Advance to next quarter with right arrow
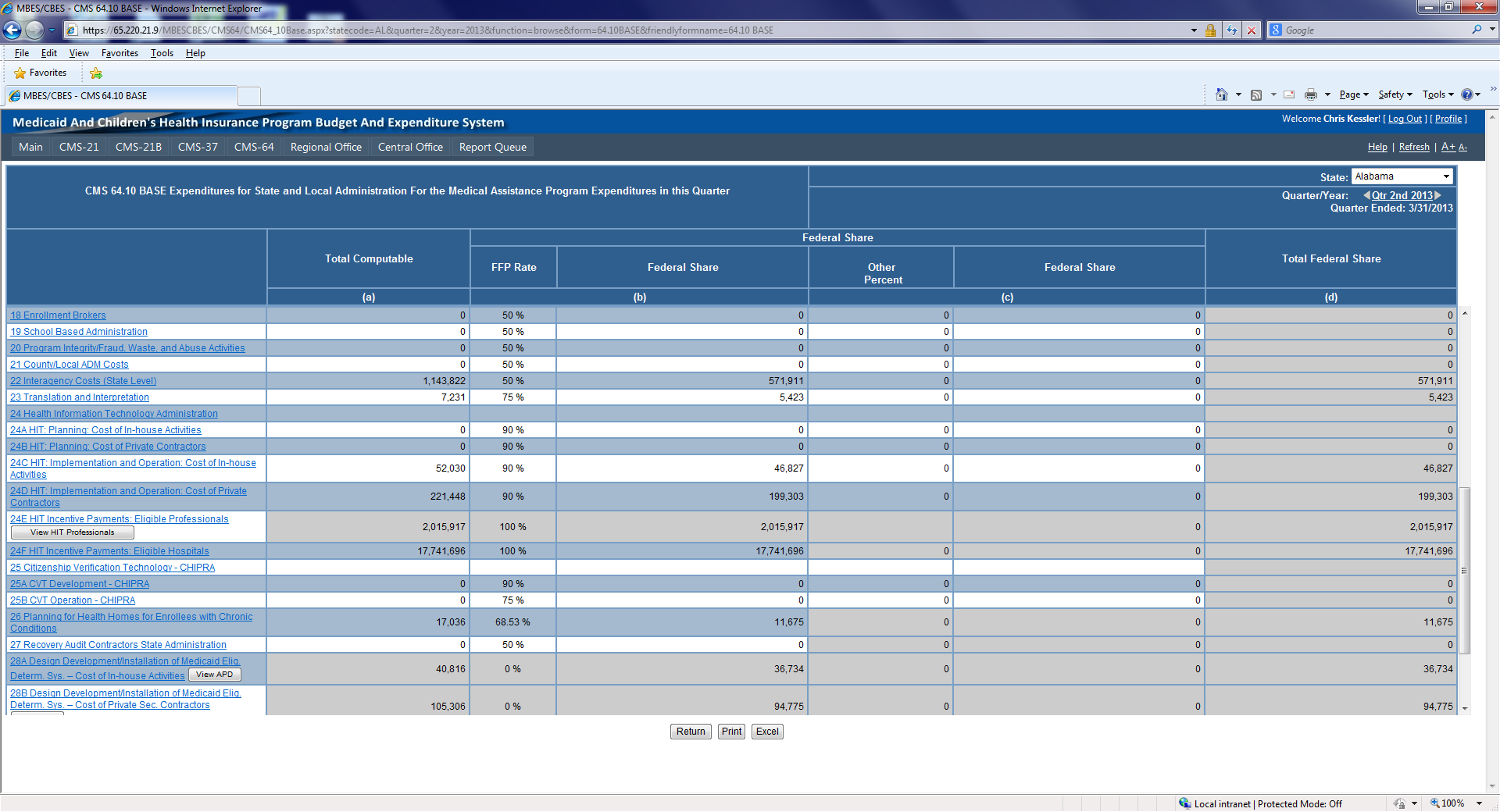Image resolution: width=1500 pixels, height=812 pixels. tap(1438, 195)
